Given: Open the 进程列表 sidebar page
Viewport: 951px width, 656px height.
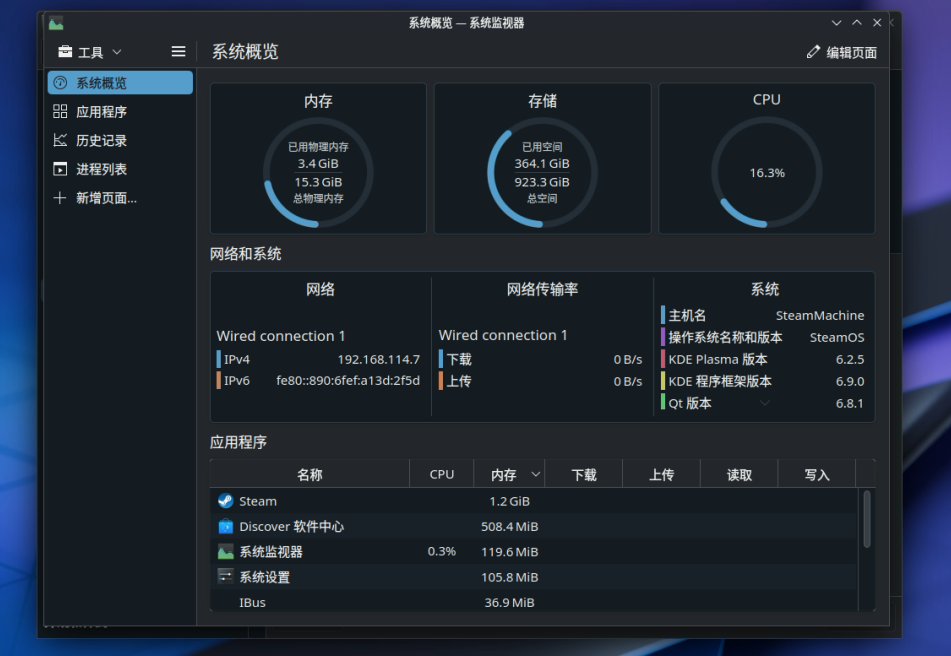Looking at the screenshot, I should point(120,169).
